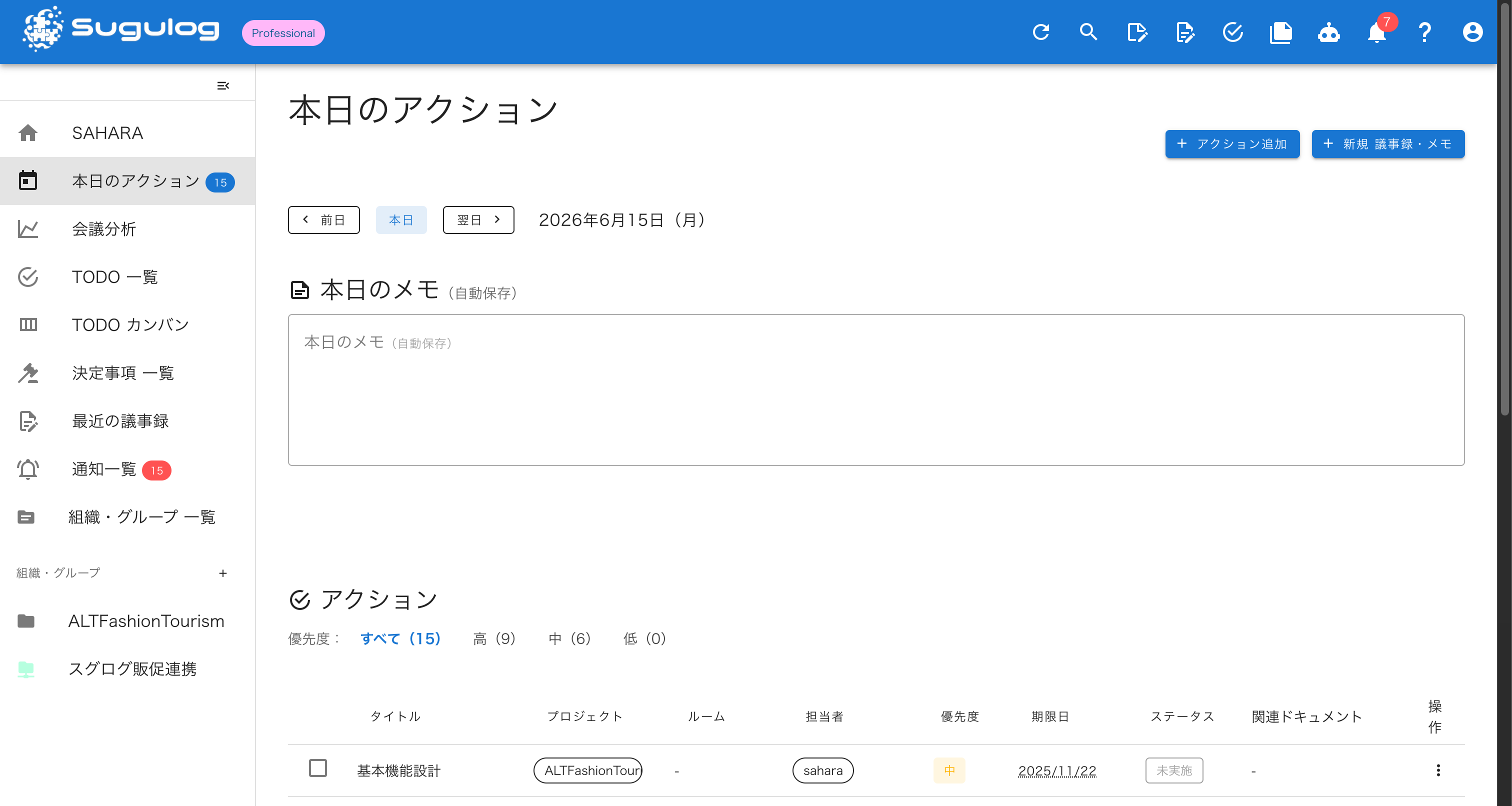Click alarm bell icon for 通知一覧
Image resolution: width=1512 pixels, height=806 pixels.
(x=27, y=469)
